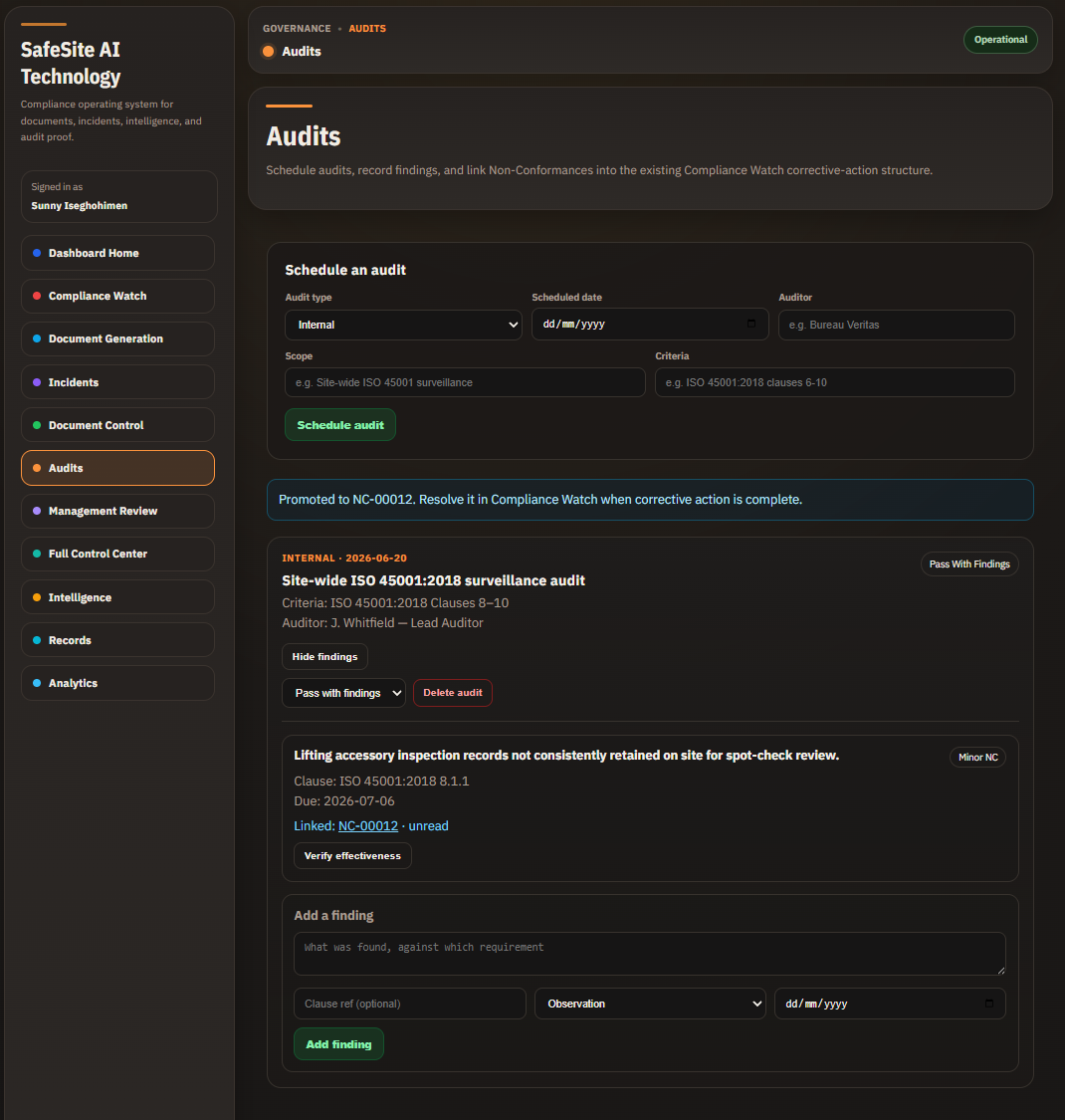Screen dimensions: 1065x1120
Task: Click the SafeSite AI Technology title
Action: [71, 63]
